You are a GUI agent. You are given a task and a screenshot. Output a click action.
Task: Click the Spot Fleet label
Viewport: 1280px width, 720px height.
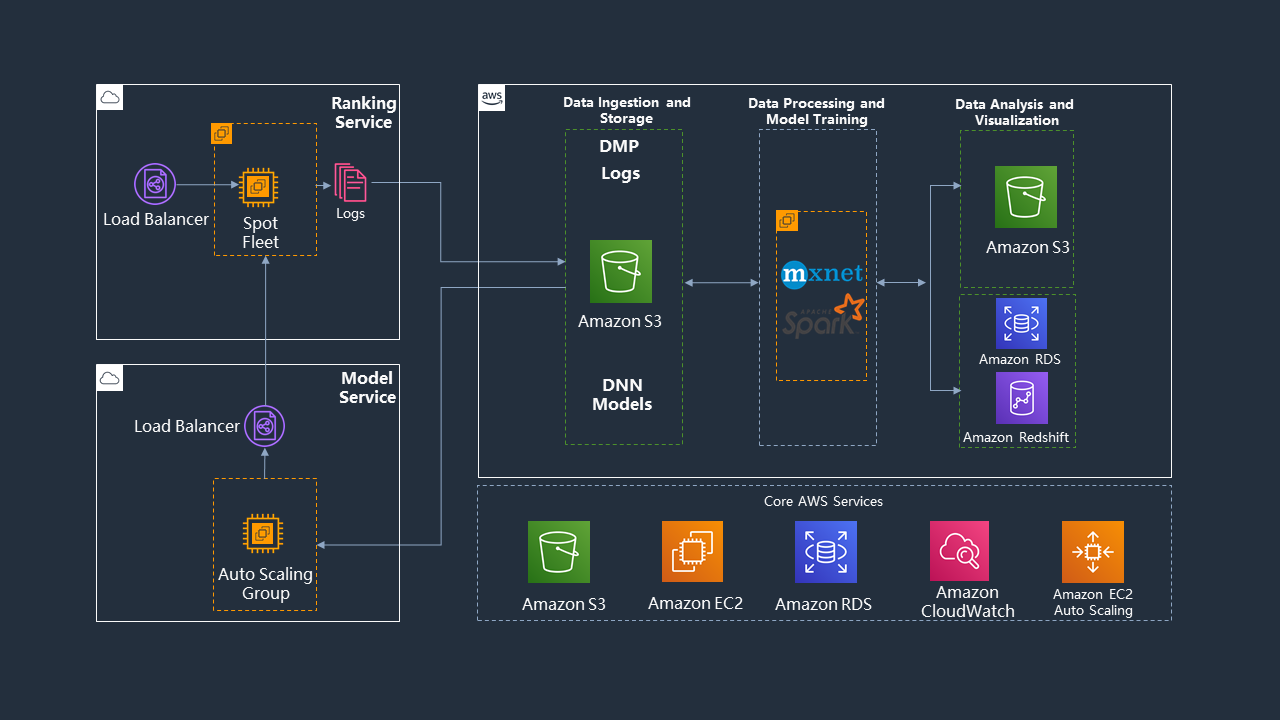(260, 233)
